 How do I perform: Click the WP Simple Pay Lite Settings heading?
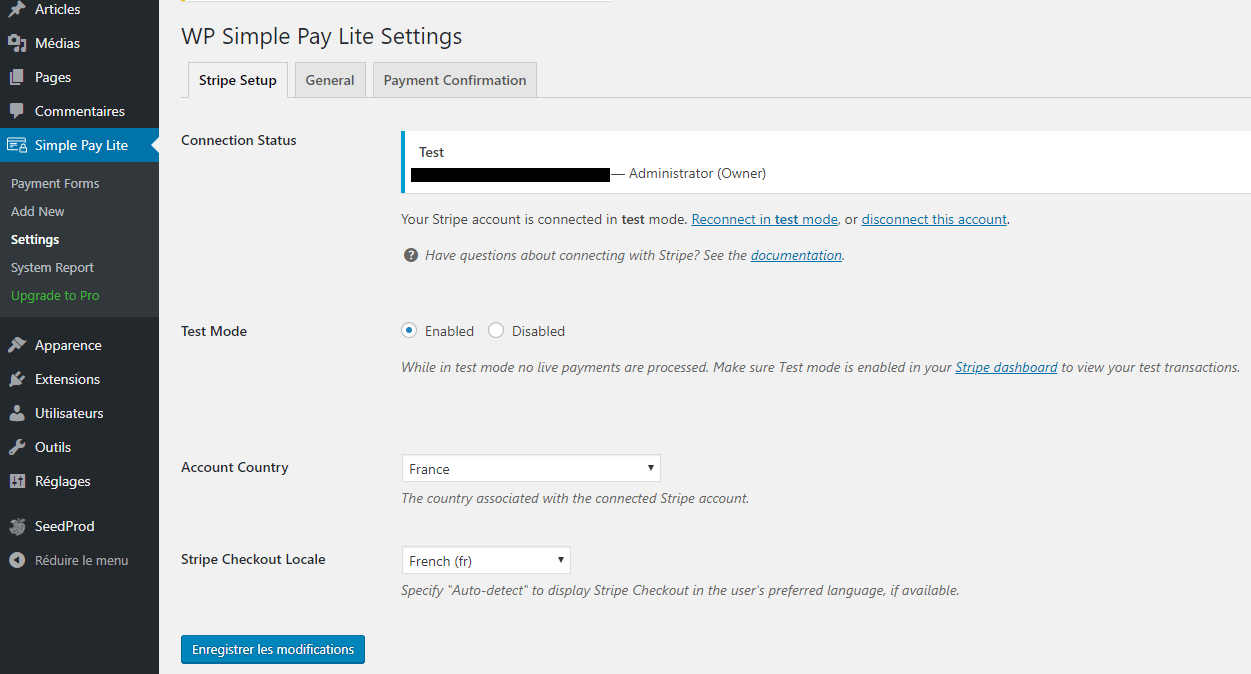click(x=322, y=36)
